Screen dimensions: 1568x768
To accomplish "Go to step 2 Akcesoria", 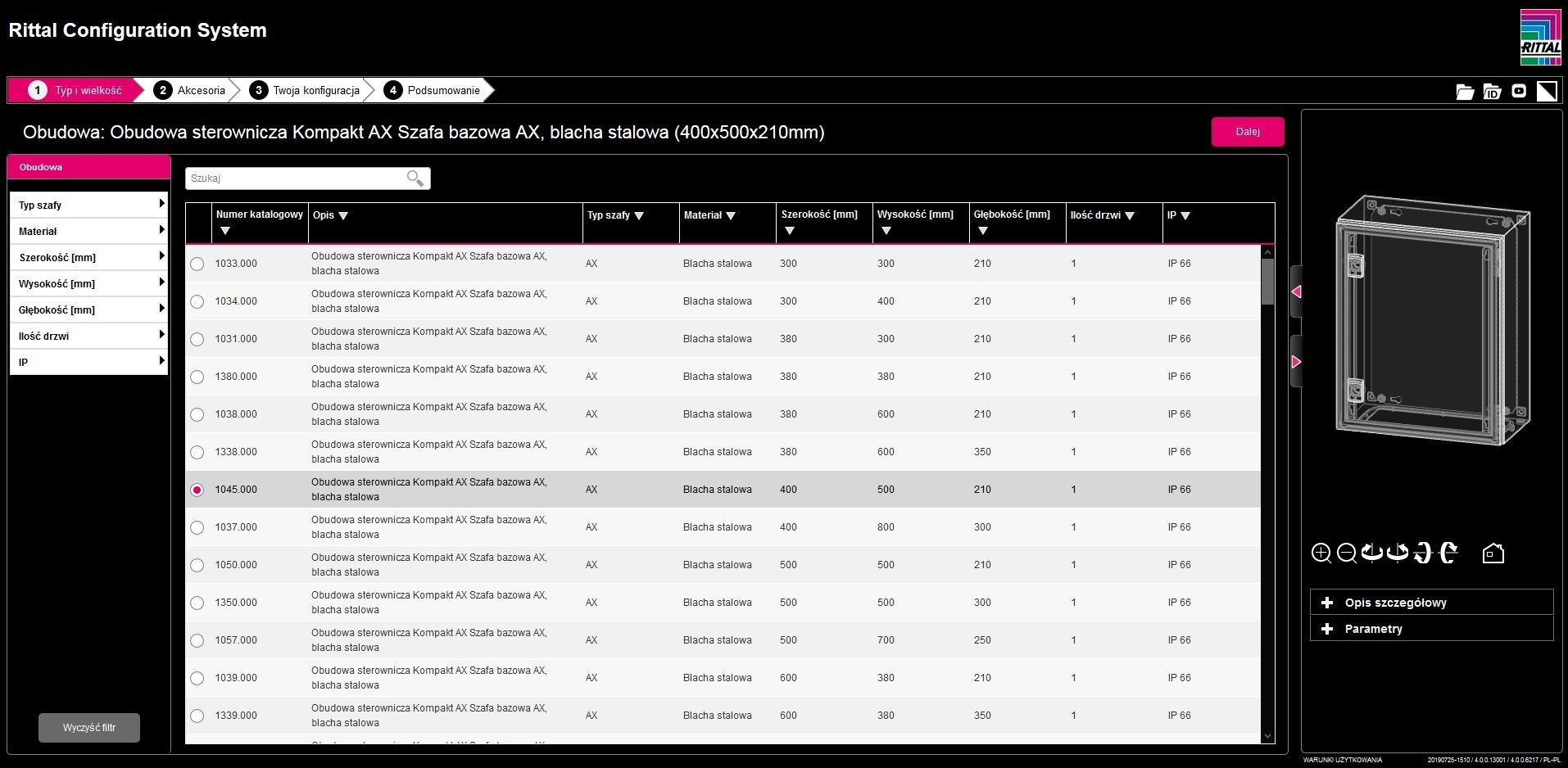I will coord(190,90).
